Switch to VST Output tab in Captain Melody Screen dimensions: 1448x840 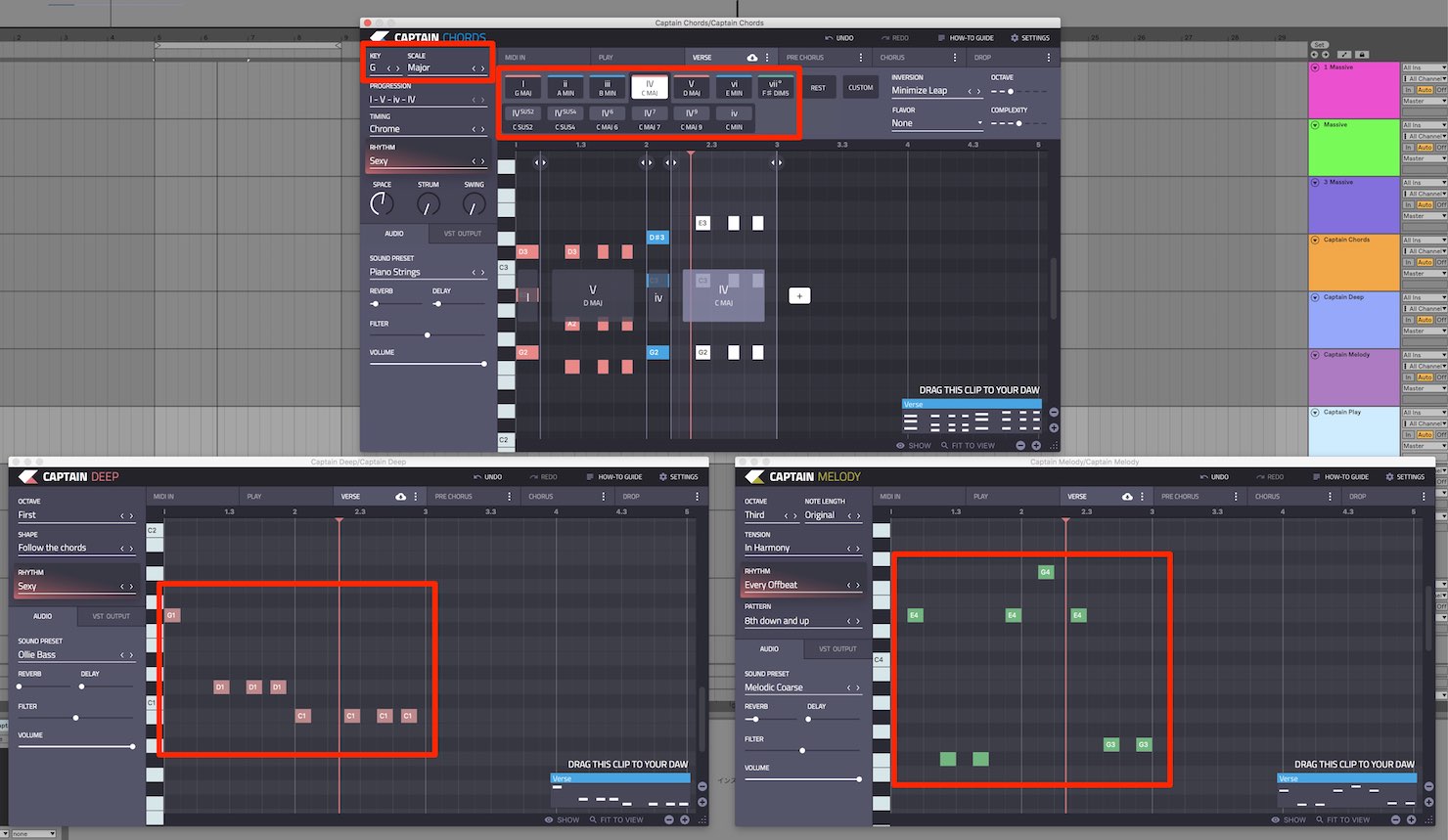pyautogui.click(x=837, y=649)
